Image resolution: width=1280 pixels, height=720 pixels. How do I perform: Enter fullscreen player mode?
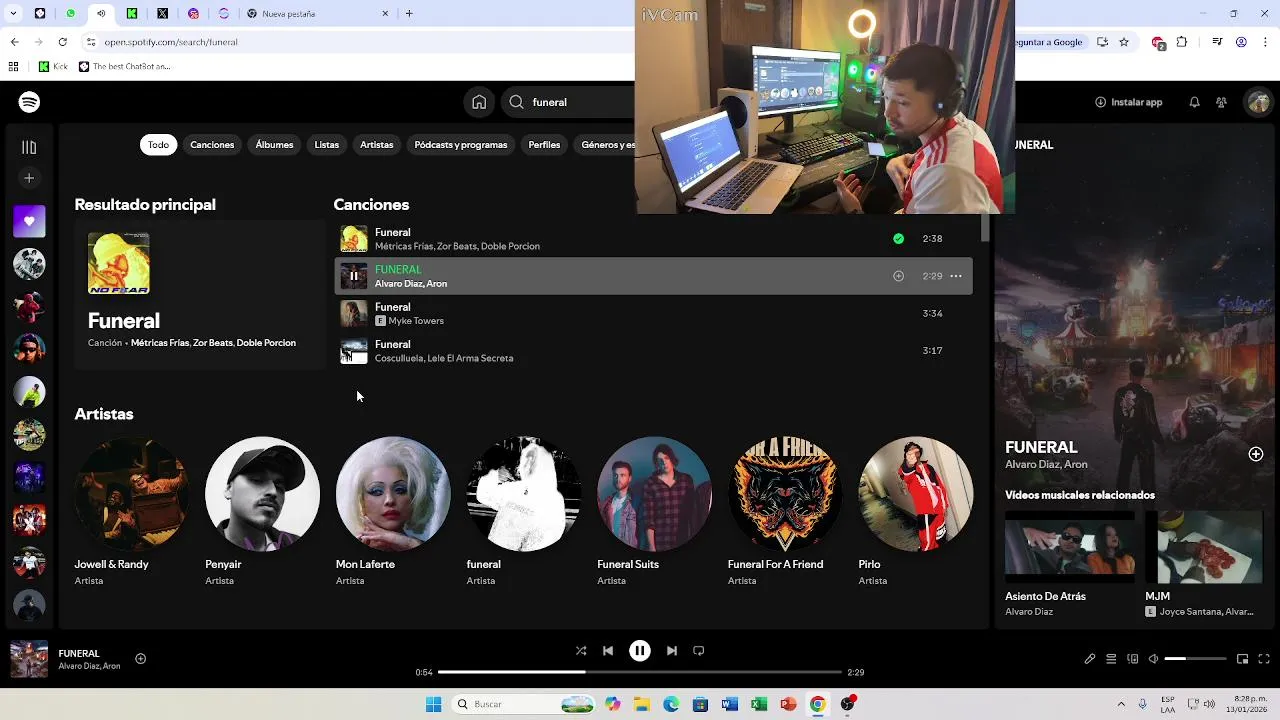coord(1264,659)
